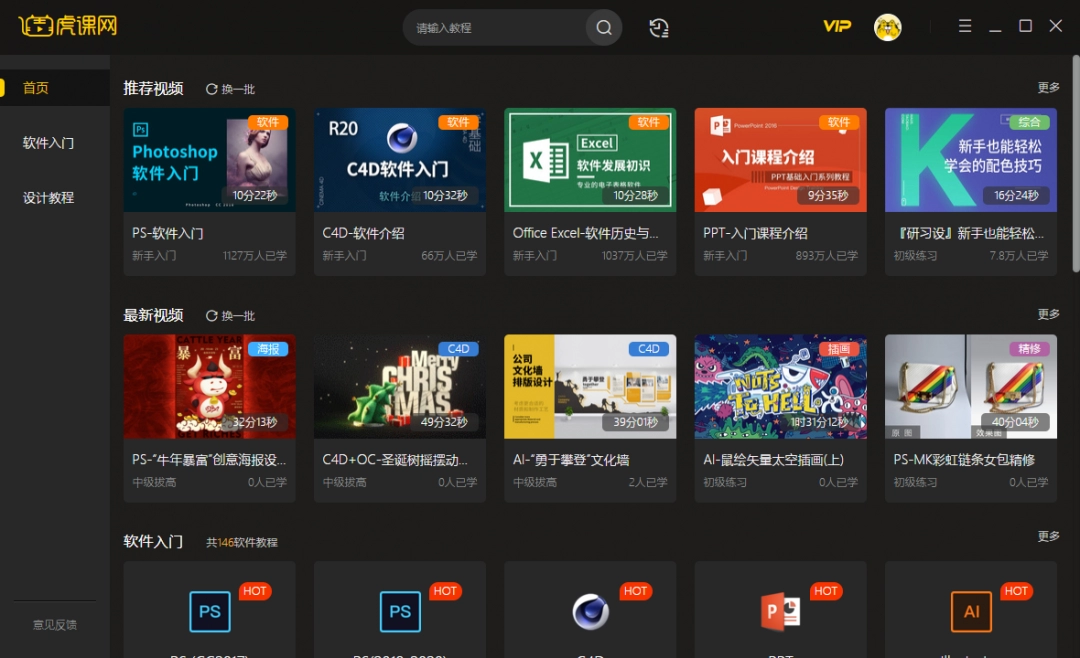Open the second PS software icon card

point(400,611)
